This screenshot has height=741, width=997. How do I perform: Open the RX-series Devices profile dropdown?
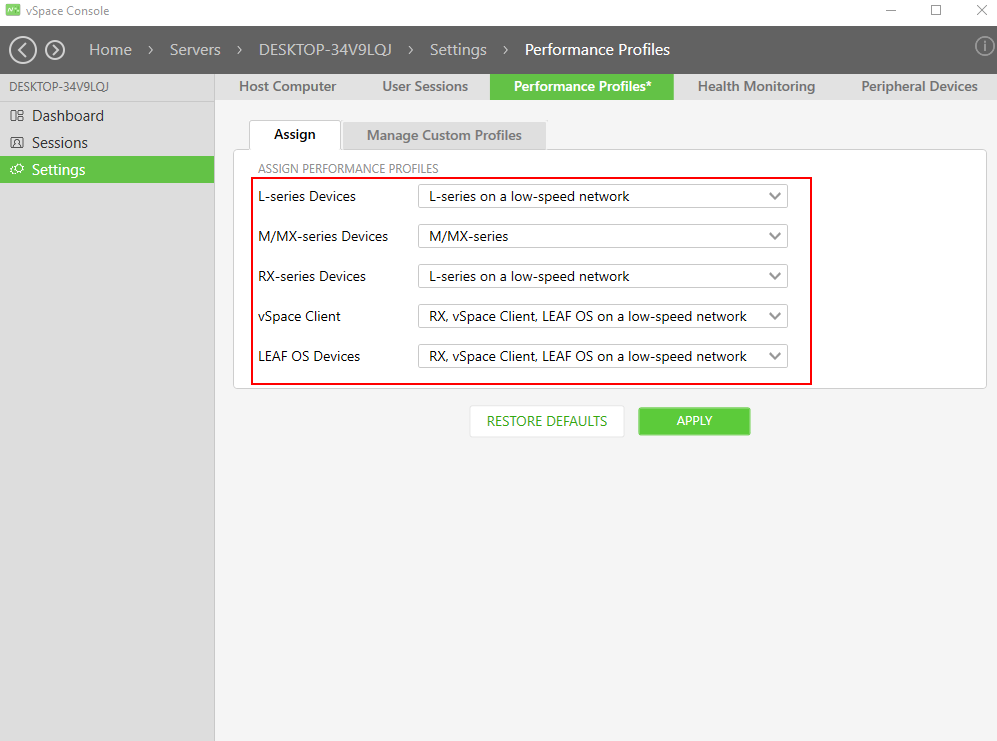[x=603, y=276]
